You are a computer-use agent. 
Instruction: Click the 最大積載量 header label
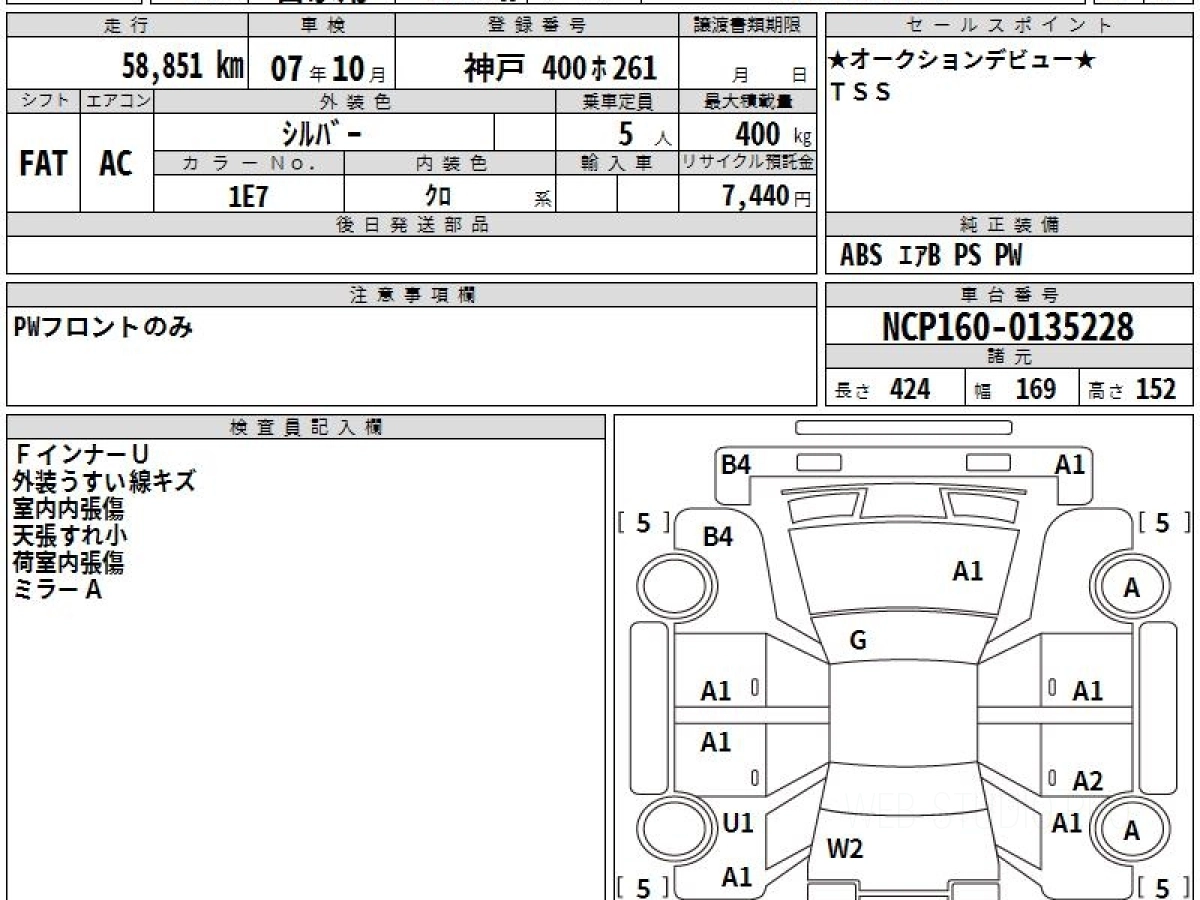coord(748,100)
